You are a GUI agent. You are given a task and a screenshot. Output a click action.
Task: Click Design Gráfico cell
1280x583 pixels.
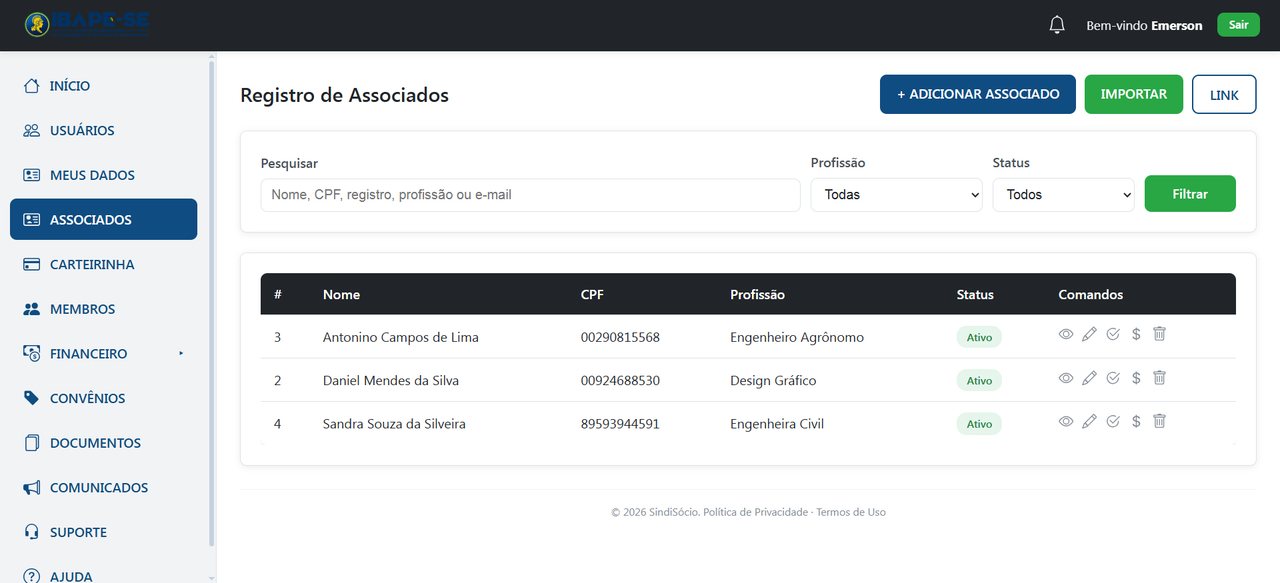(x=773, y=381)
